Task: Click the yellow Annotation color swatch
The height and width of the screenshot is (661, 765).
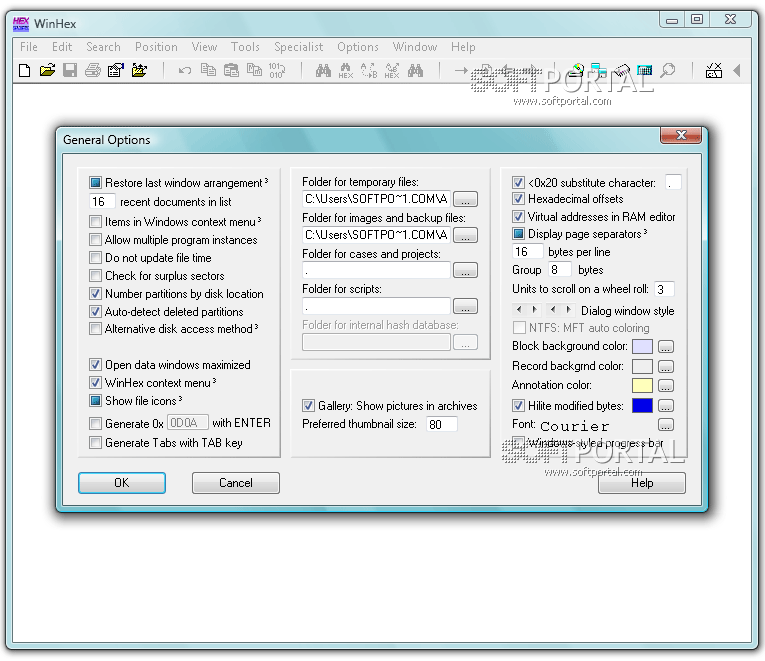Action: click(642, 386)
